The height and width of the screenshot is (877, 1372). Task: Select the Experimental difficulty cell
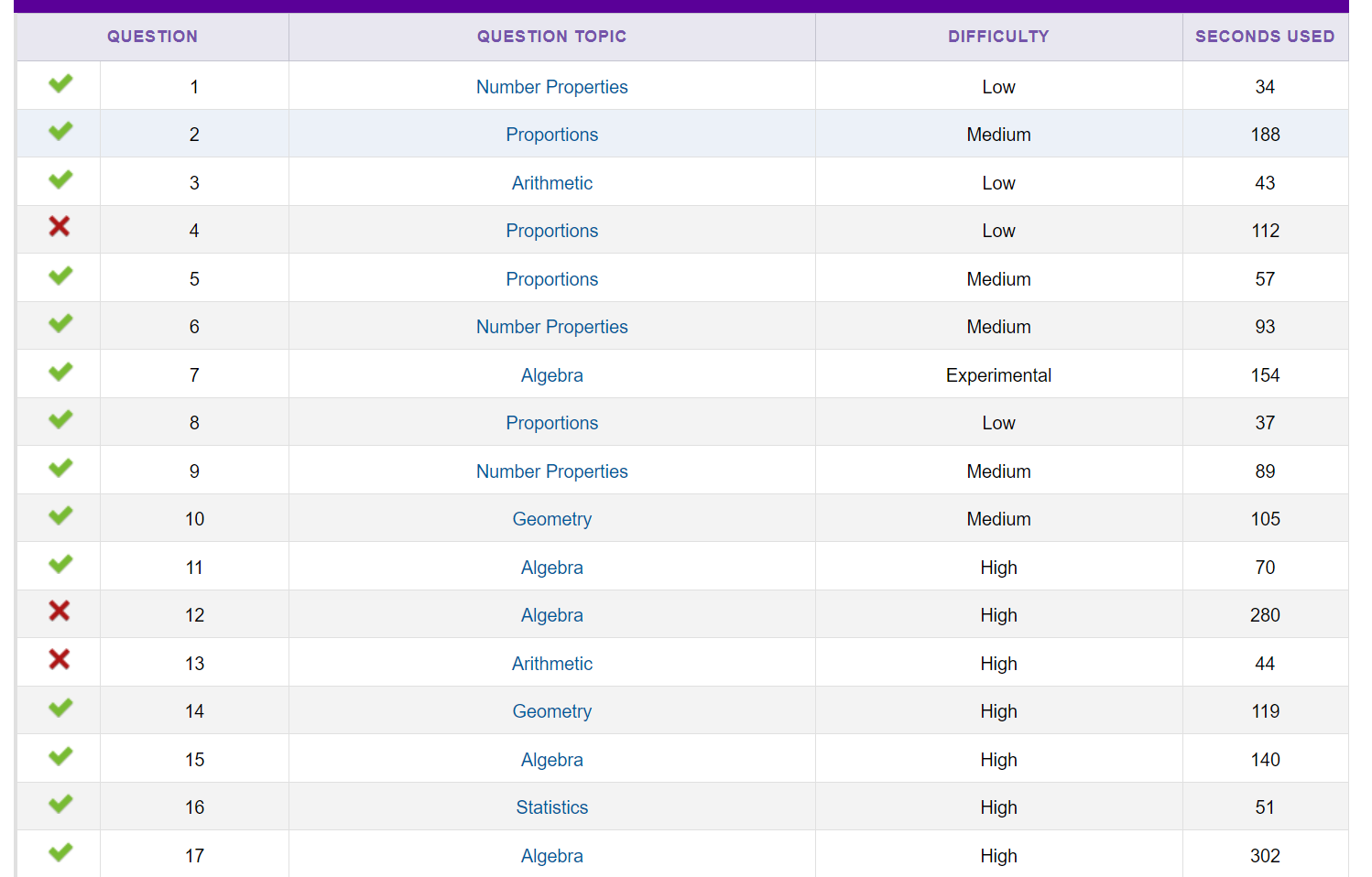pyautogui.click(x=998, y=375)
